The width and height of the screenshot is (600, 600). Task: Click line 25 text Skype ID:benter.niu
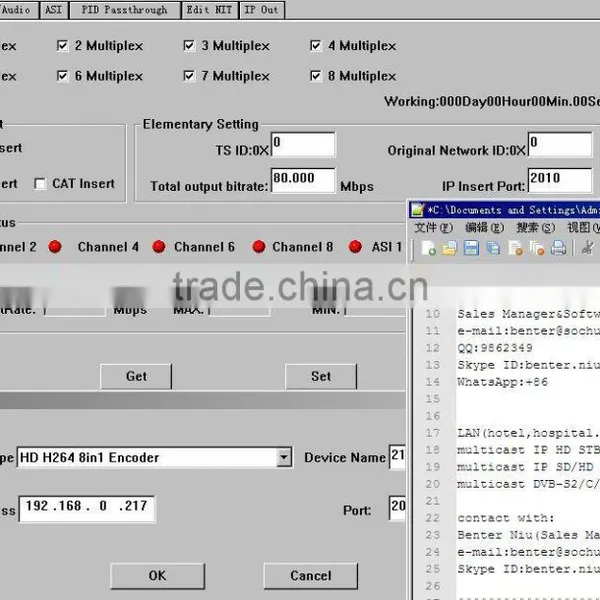(528, 569)
